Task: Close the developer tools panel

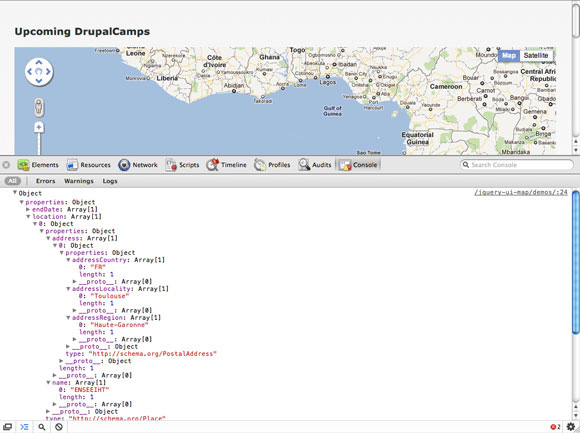Action: [6, 165]
